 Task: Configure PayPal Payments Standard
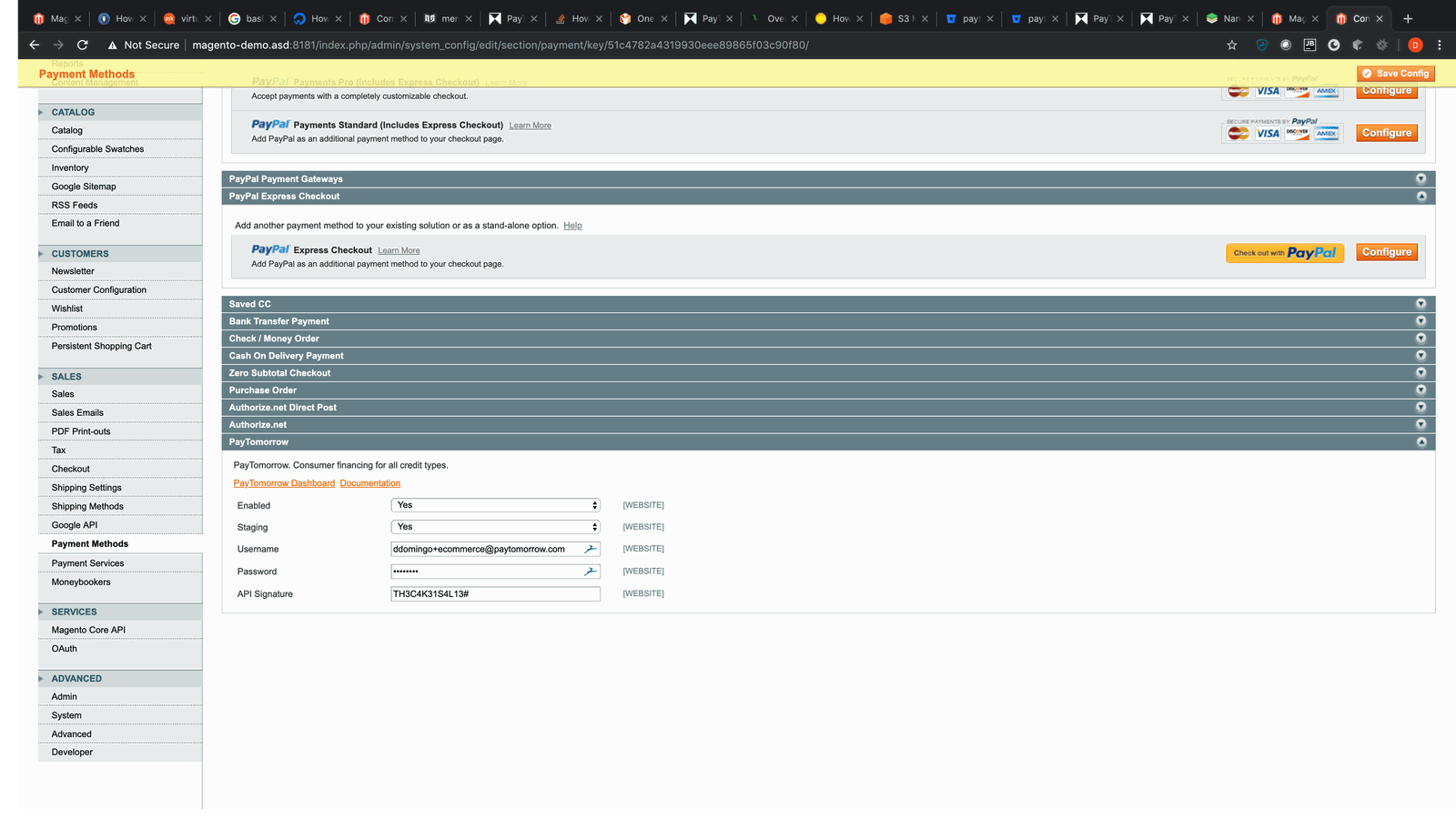click(1387, 133)
